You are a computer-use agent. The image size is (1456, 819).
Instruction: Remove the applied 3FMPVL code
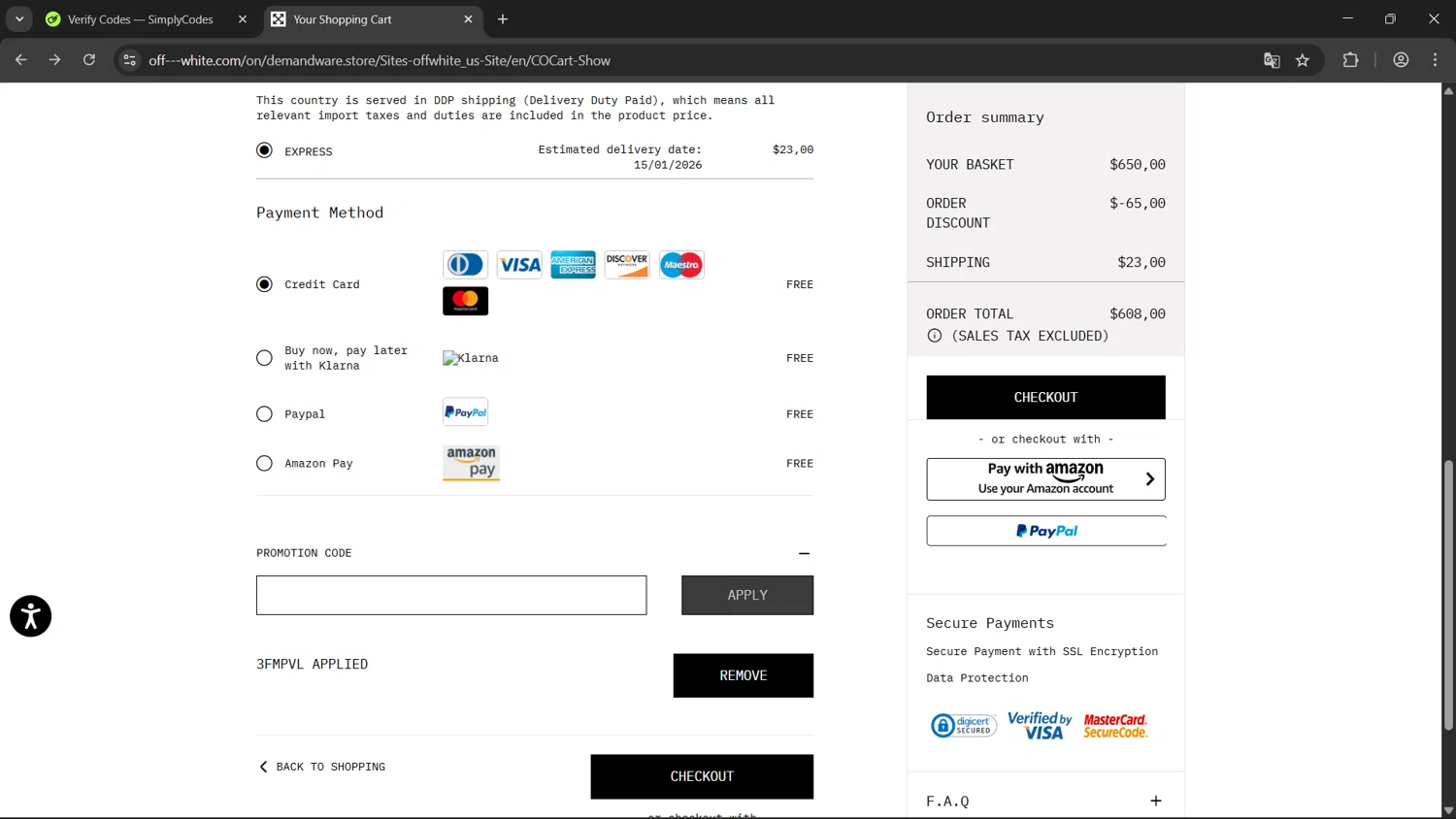click(x=744, y=675)
